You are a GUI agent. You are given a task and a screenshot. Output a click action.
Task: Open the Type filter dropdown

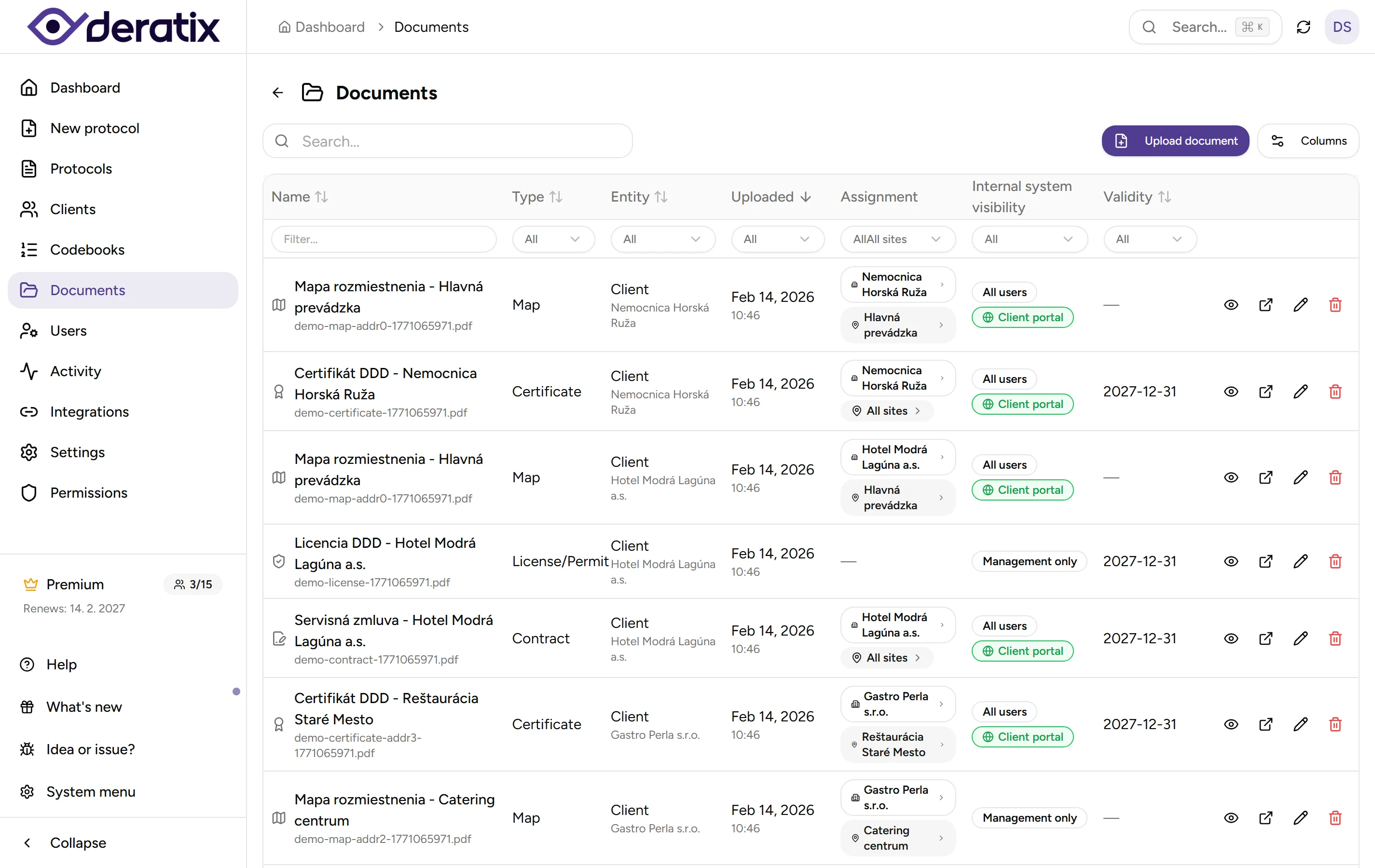coord(552,239)
